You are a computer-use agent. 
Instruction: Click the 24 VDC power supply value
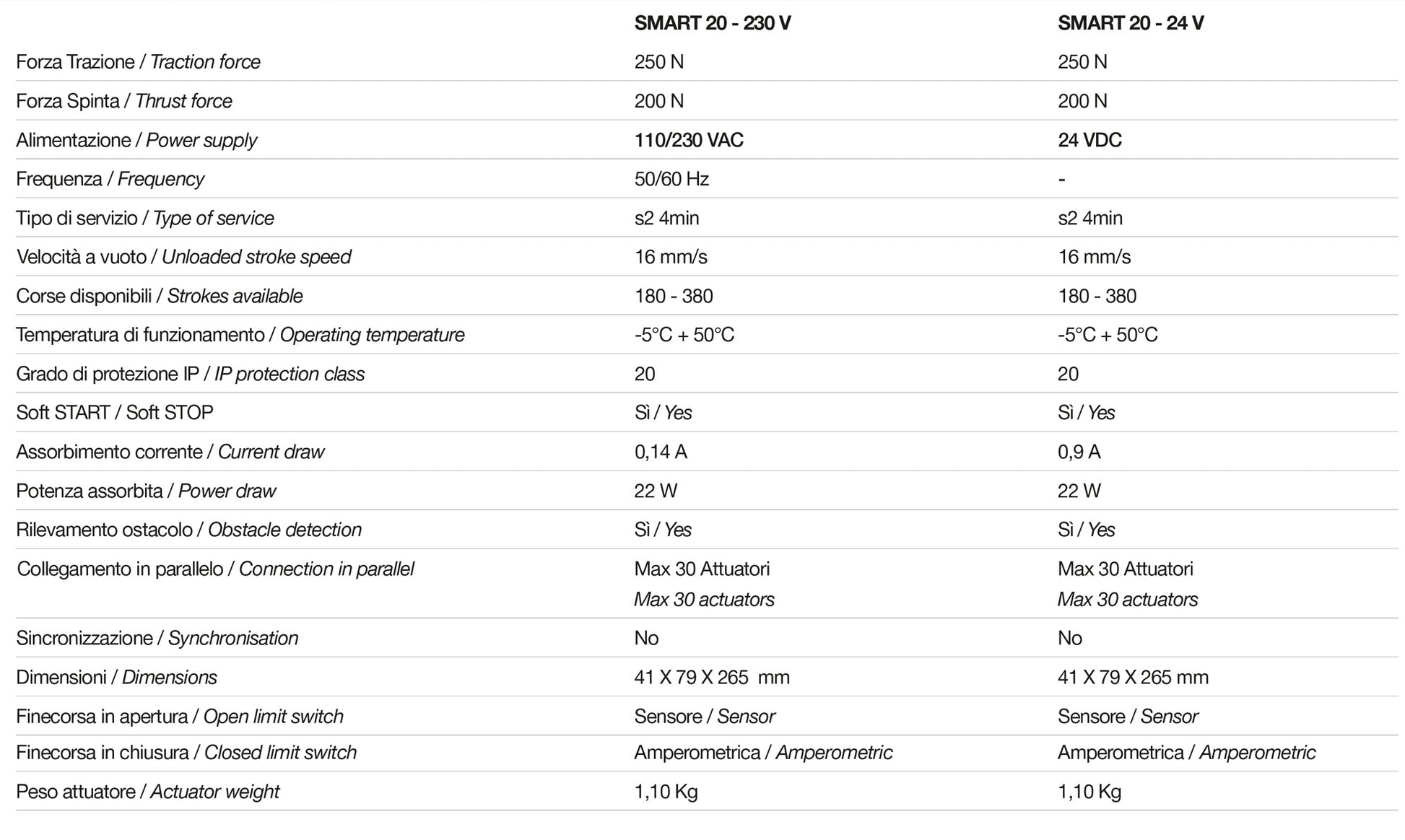tap(1089, 140)
